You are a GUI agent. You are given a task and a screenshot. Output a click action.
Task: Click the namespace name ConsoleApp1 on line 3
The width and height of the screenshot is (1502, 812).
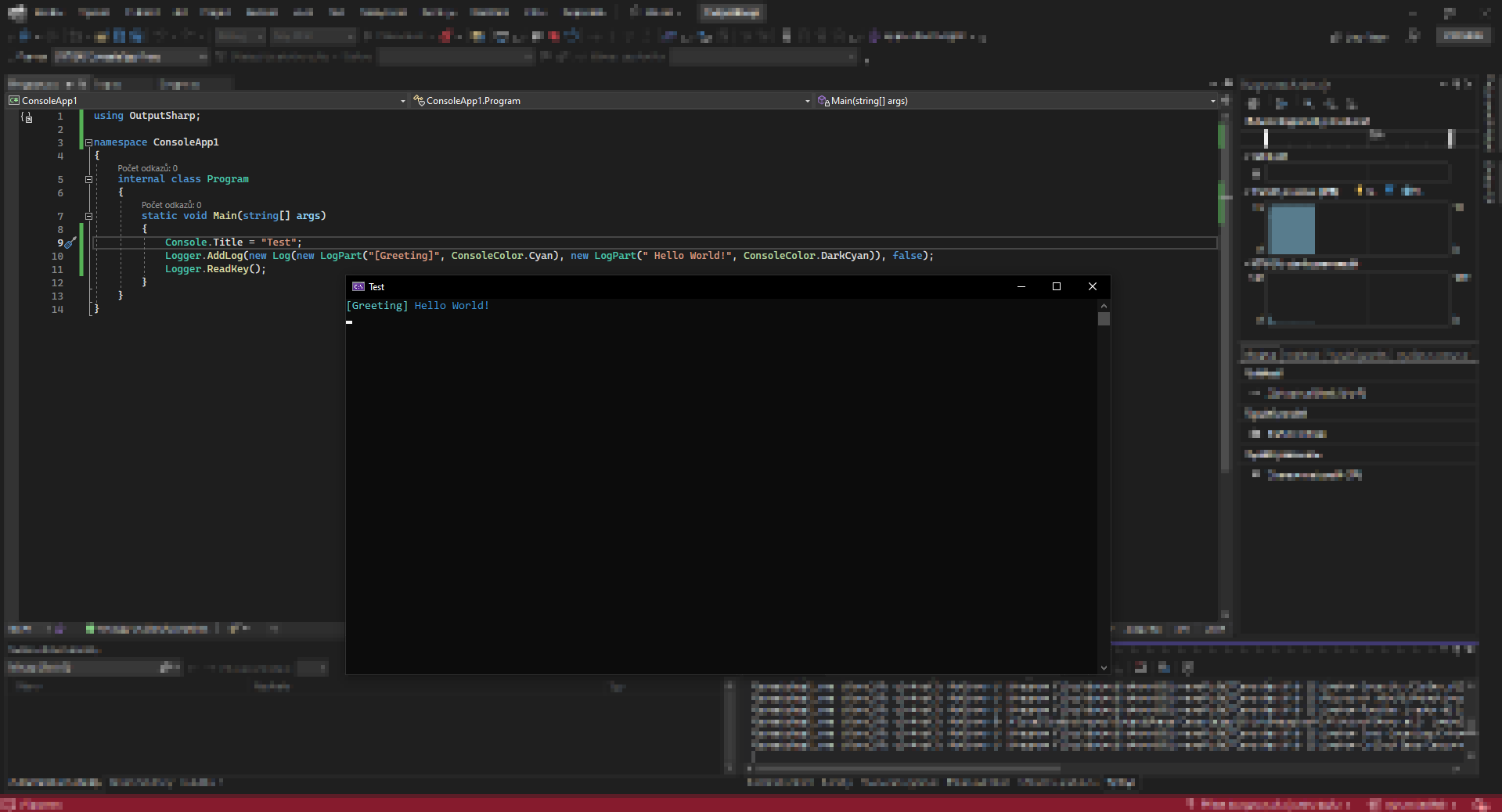coord(186,142)
